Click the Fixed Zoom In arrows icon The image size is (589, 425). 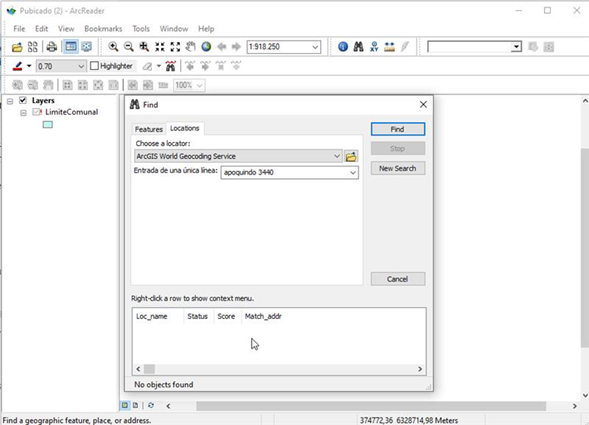160,47
